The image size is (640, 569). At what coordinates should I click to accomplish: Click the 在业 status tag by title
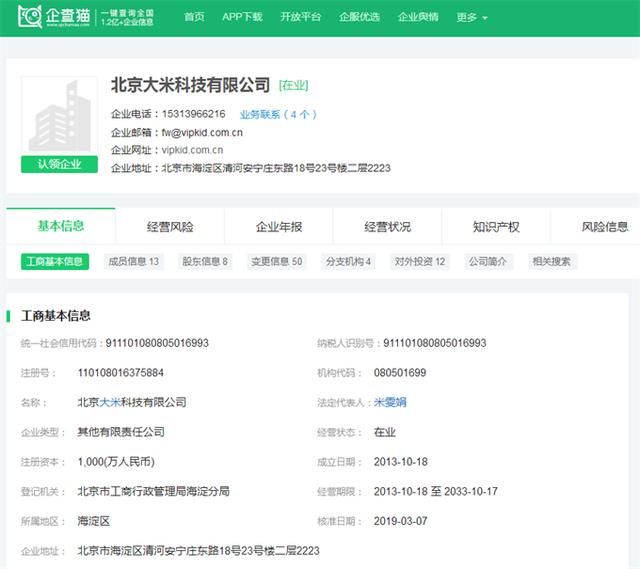pos(293,85)
